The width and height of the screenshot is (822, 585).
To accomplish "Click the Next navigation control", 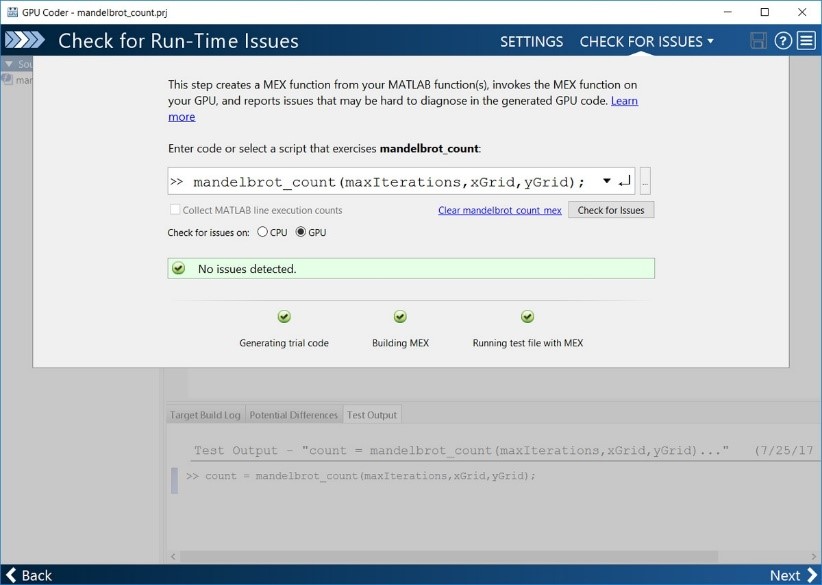I will [x=789, y=576].
